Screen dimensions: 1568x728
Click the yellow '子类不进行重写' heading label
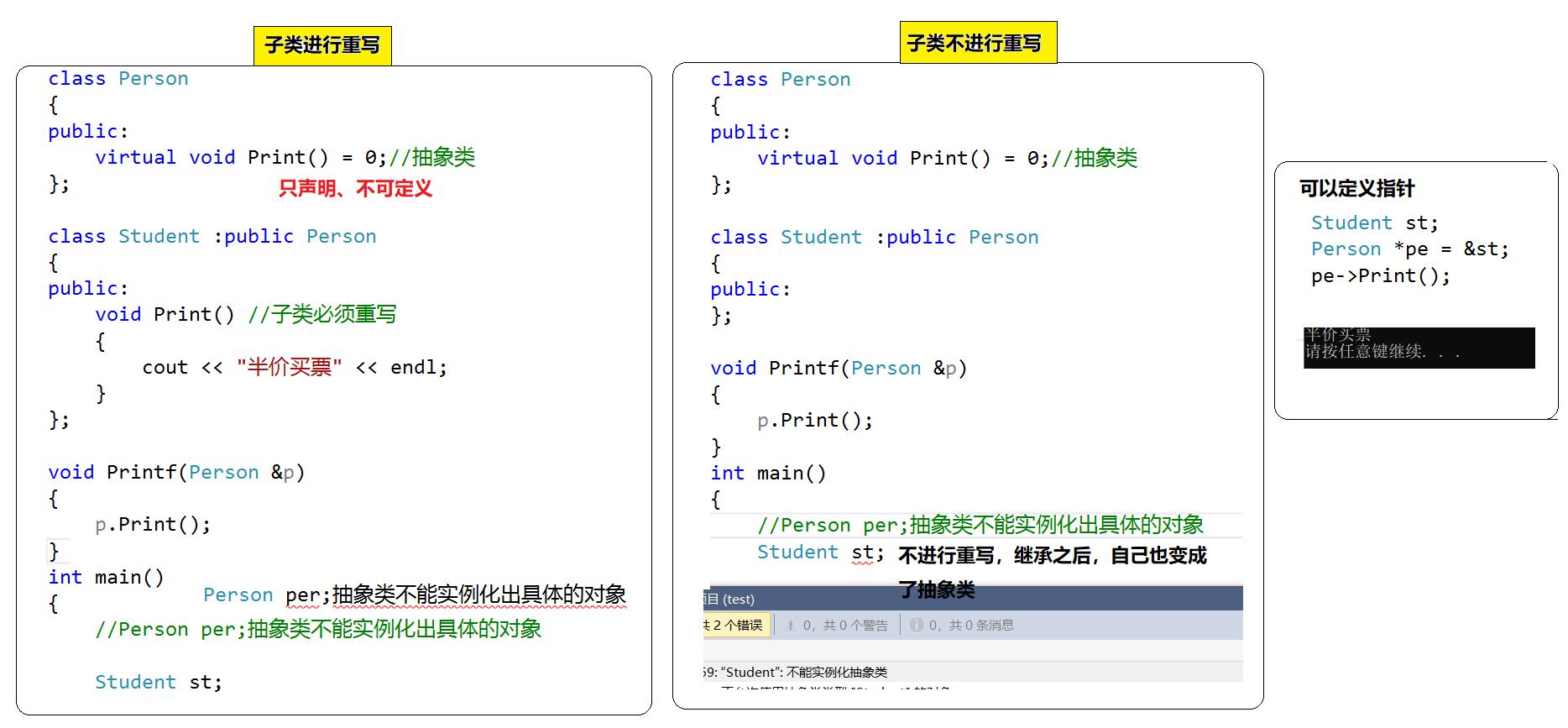pyautogui.click(x=978, y=42)
